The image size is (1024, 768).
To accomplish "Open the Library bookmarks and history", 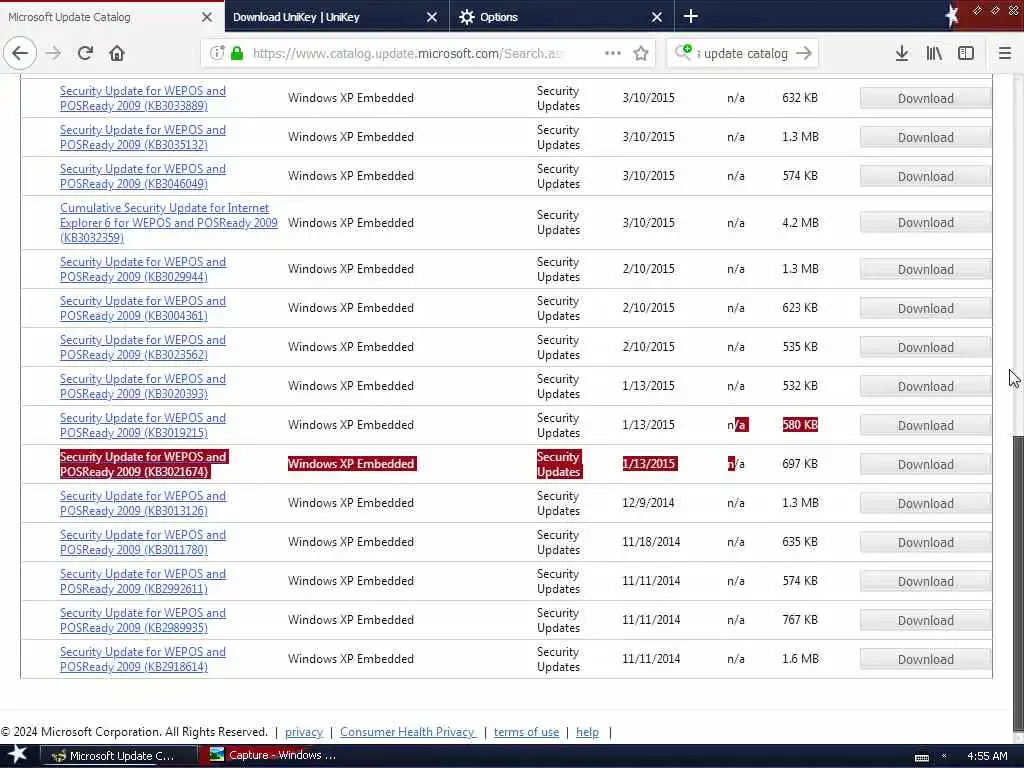I will [x=934, y=53].
